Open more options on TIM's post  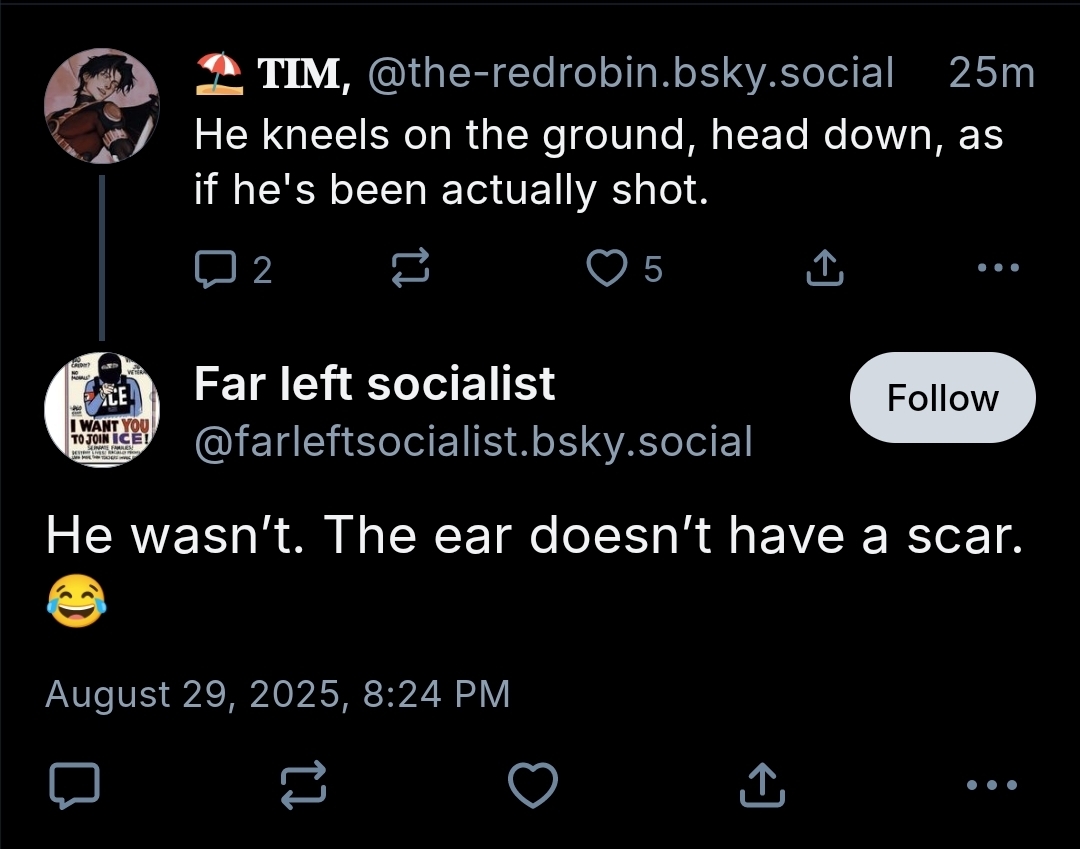pyautogui.click(x=998, y=268)
